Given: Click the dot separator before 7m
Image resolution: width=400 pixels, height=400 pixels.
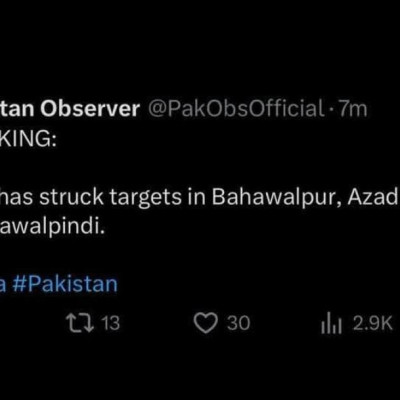Looking at the screenshot, I should 331,110.
